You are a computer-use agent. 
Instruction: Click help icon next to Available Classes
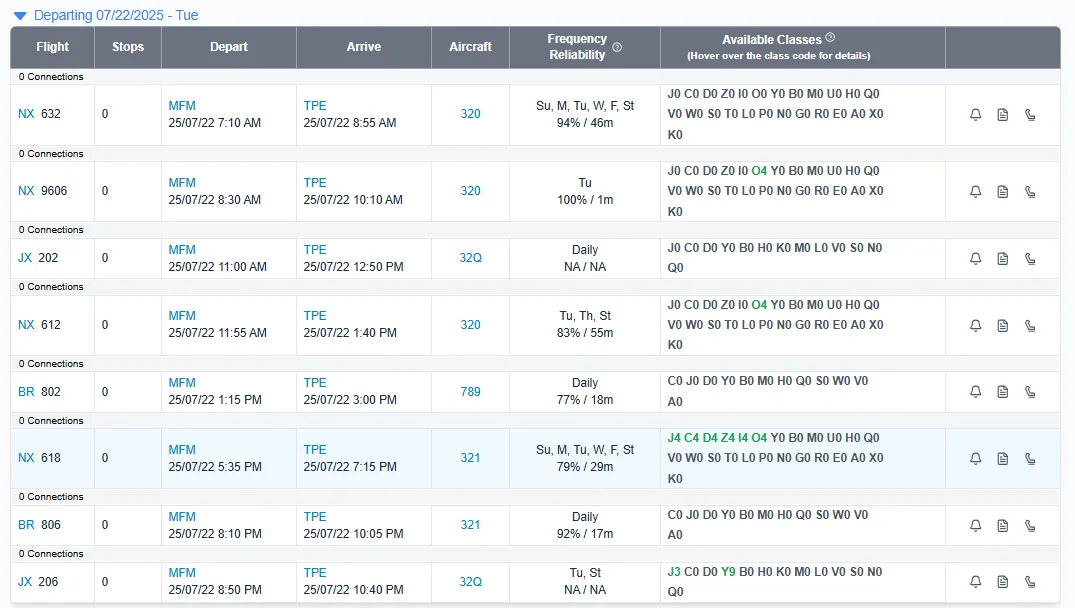coord(830,38)
